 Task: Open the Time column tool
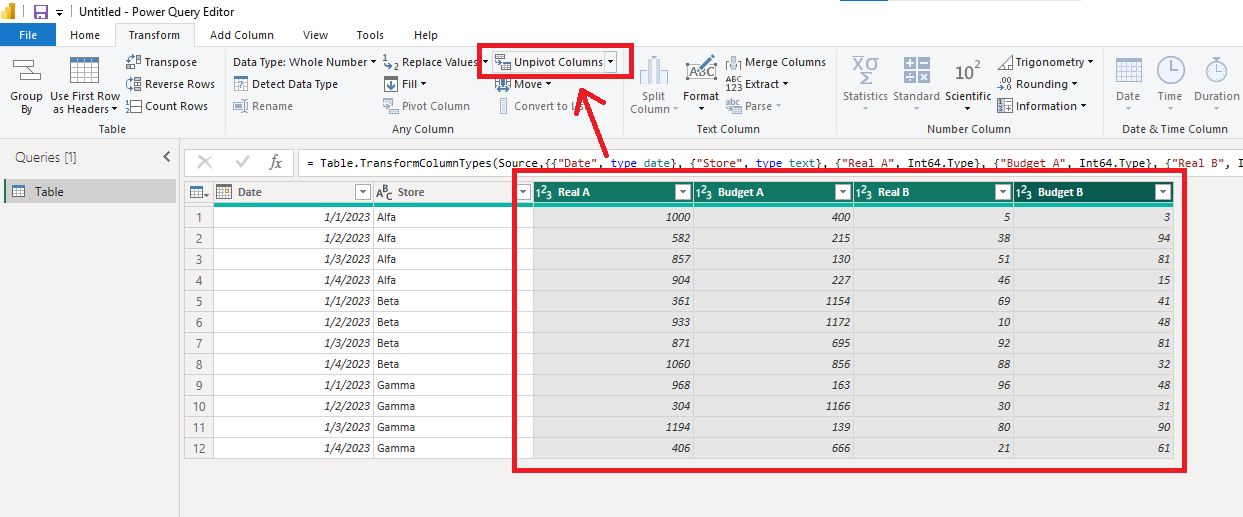(x=1170, y=86)
